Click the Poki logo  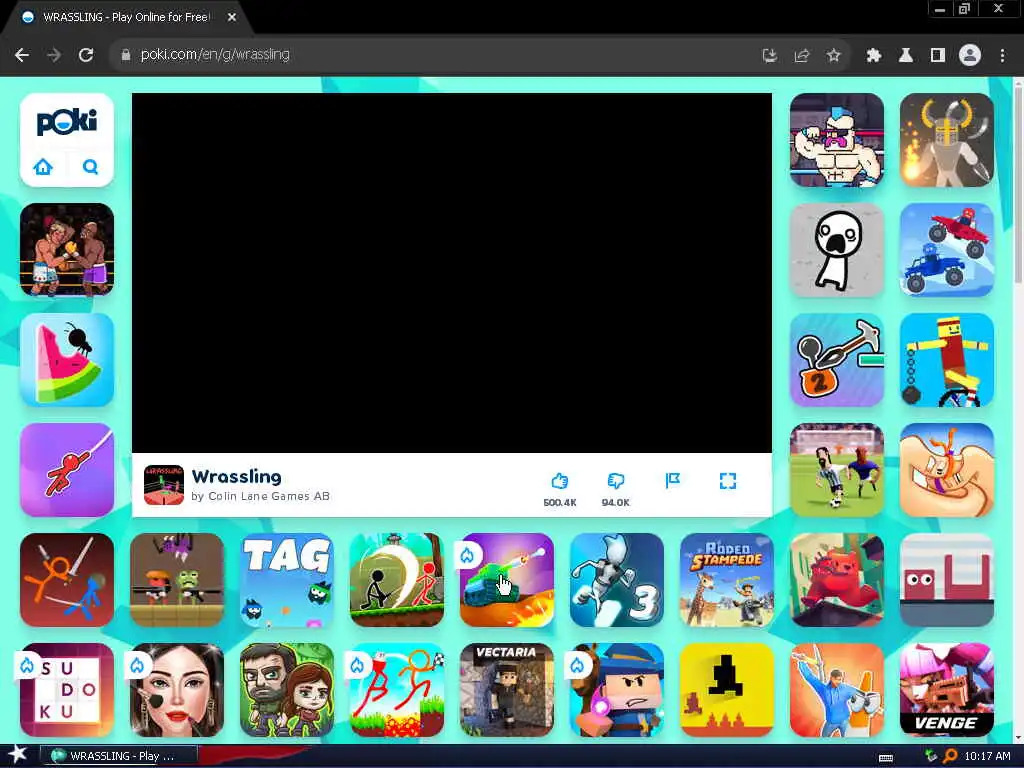click(x=67, y=122)
